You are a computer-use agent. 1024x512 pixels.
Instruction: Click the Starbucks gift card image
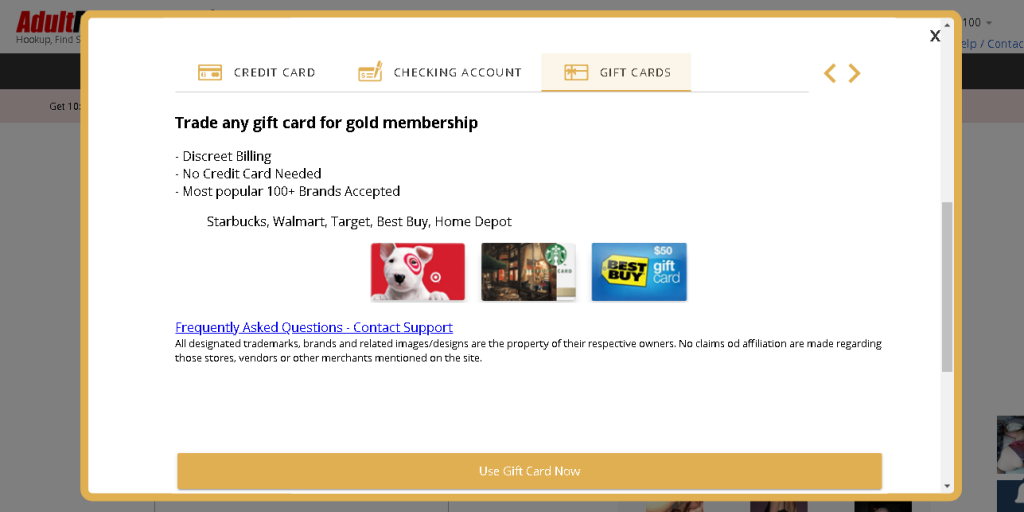tap(528, 271)
